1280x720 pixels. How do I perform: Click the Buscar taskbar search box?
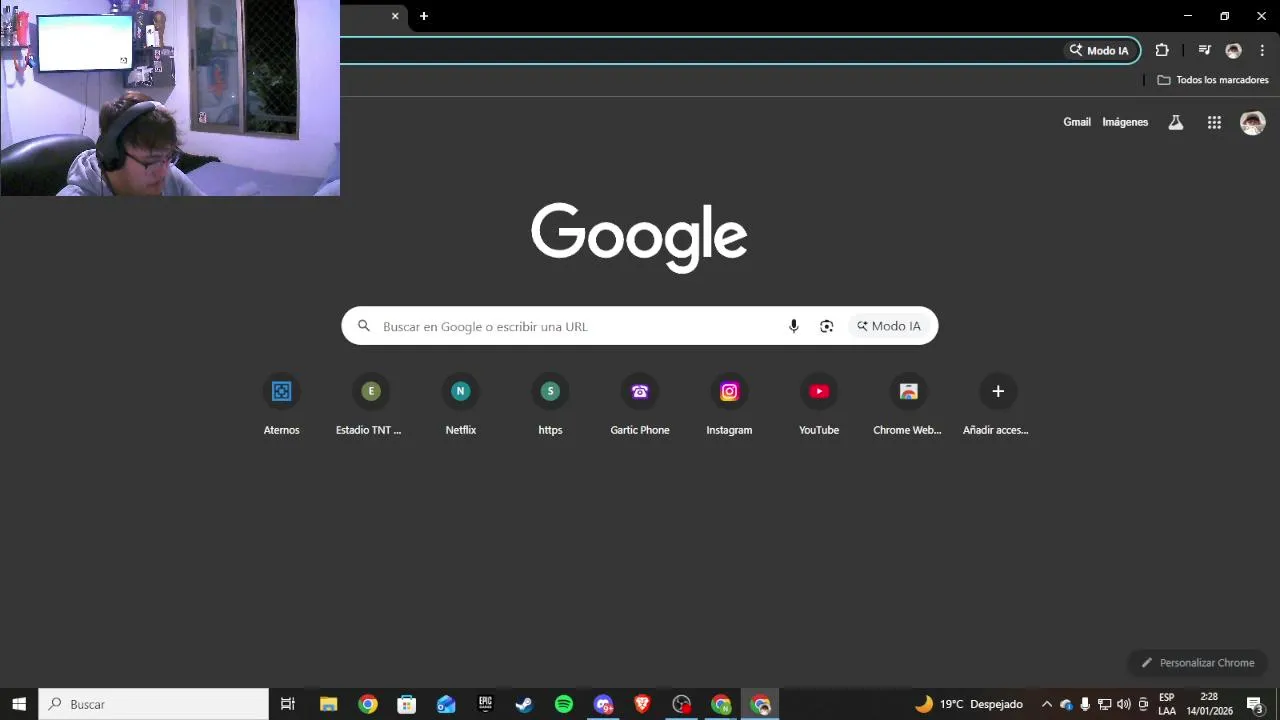point(154,704)
